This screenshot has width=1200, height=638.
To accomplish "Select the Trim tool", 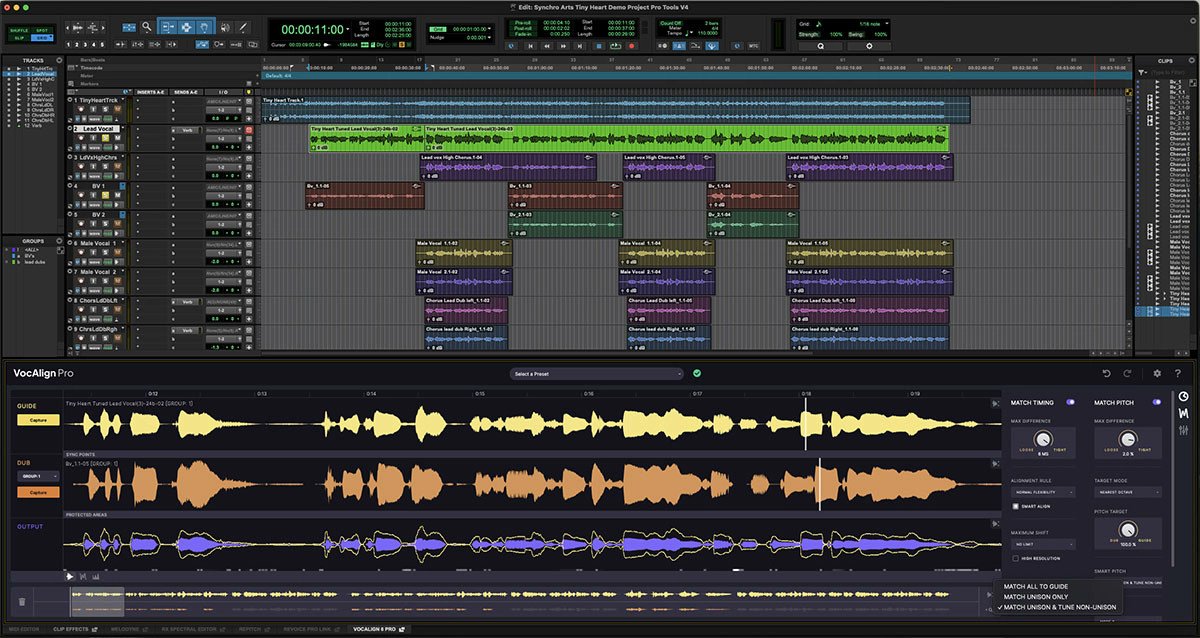I will pos(166,27).
